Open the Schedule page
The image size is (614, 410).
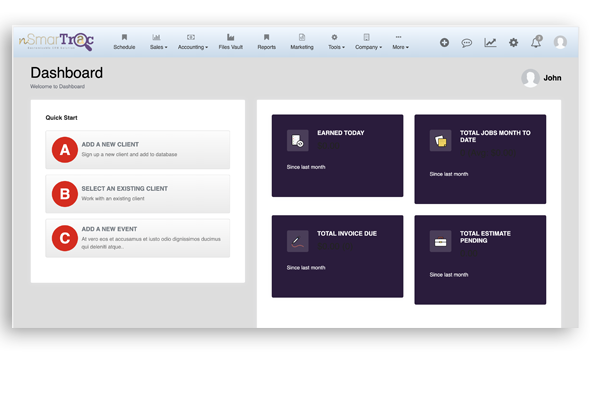(124, 42)
